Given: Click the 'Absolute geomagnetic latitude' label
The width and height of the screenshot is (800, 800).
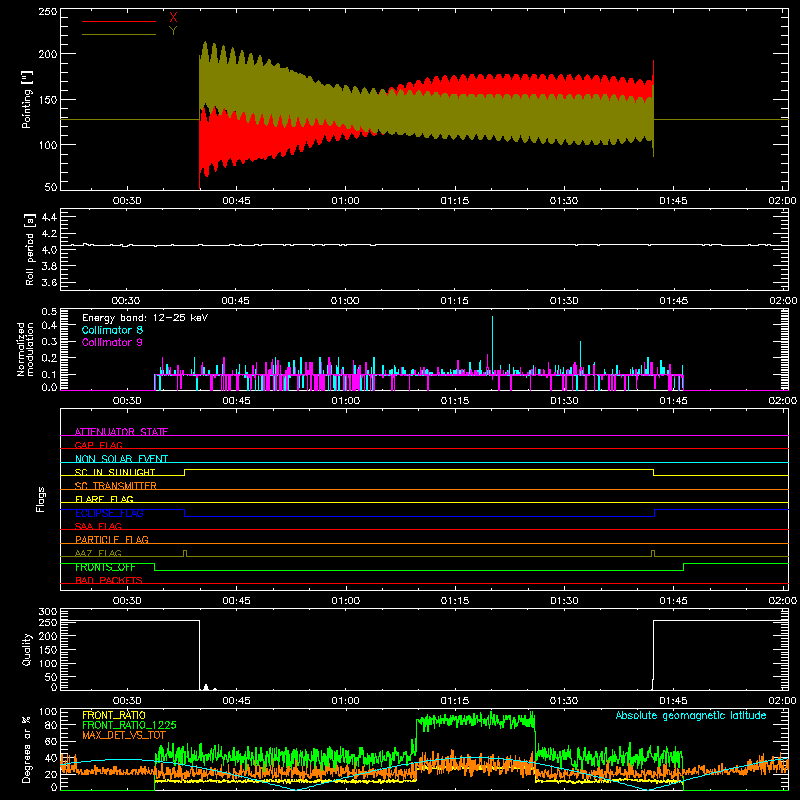Looking at the screenshot, I should point(691,715).
